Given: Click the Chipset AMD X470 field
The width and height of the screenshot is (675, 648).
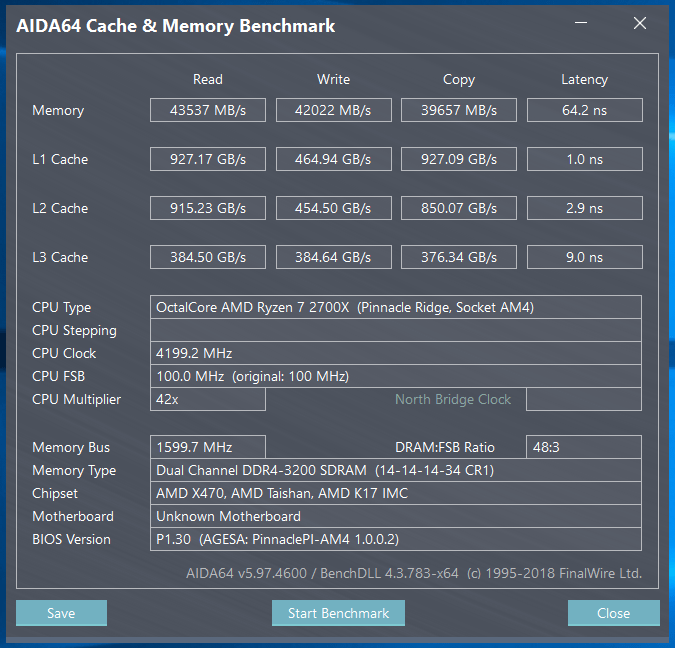Looking at the screenshot, I should 396,493.
